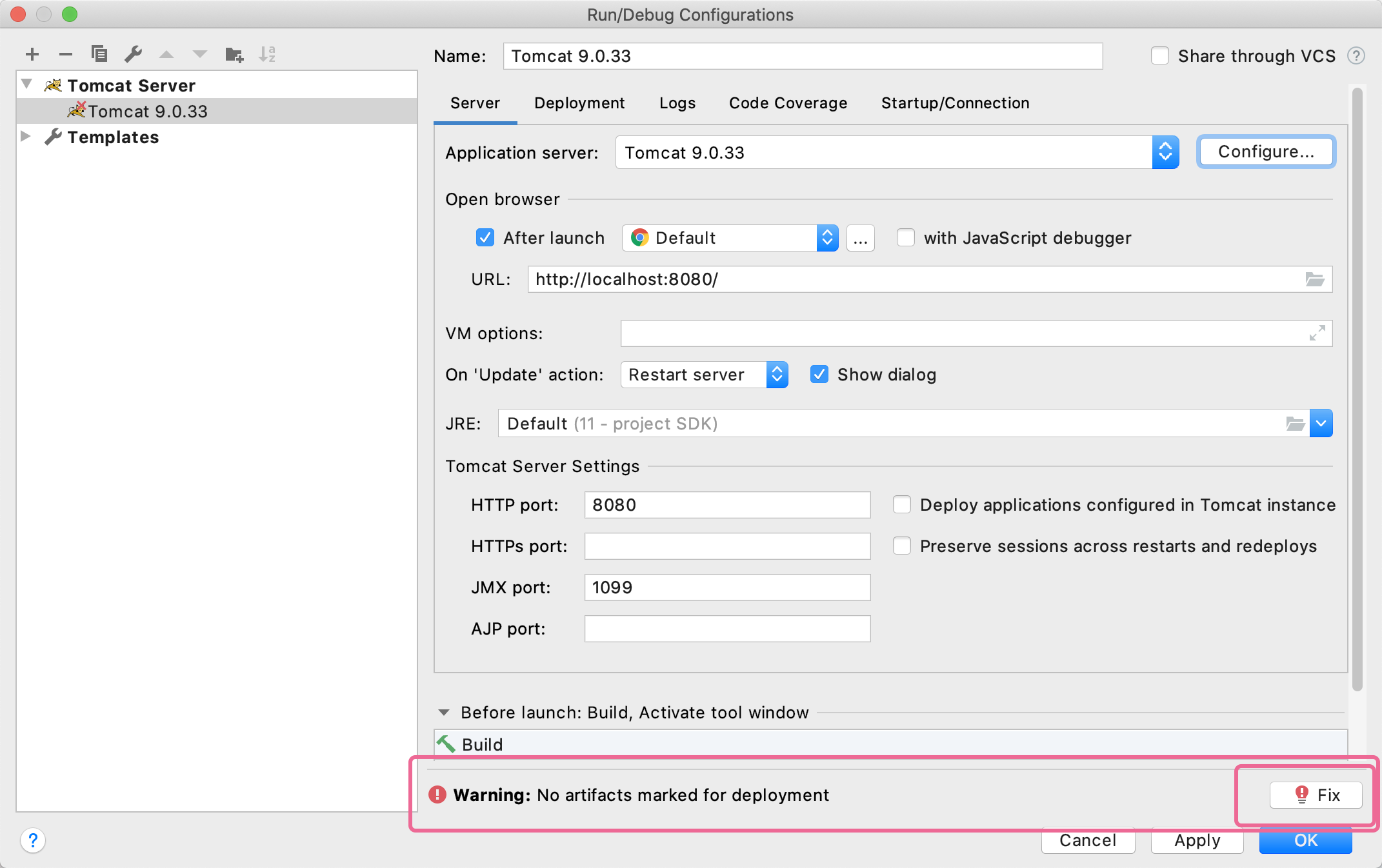Open Application server dropdown

(x=897, y=153)
